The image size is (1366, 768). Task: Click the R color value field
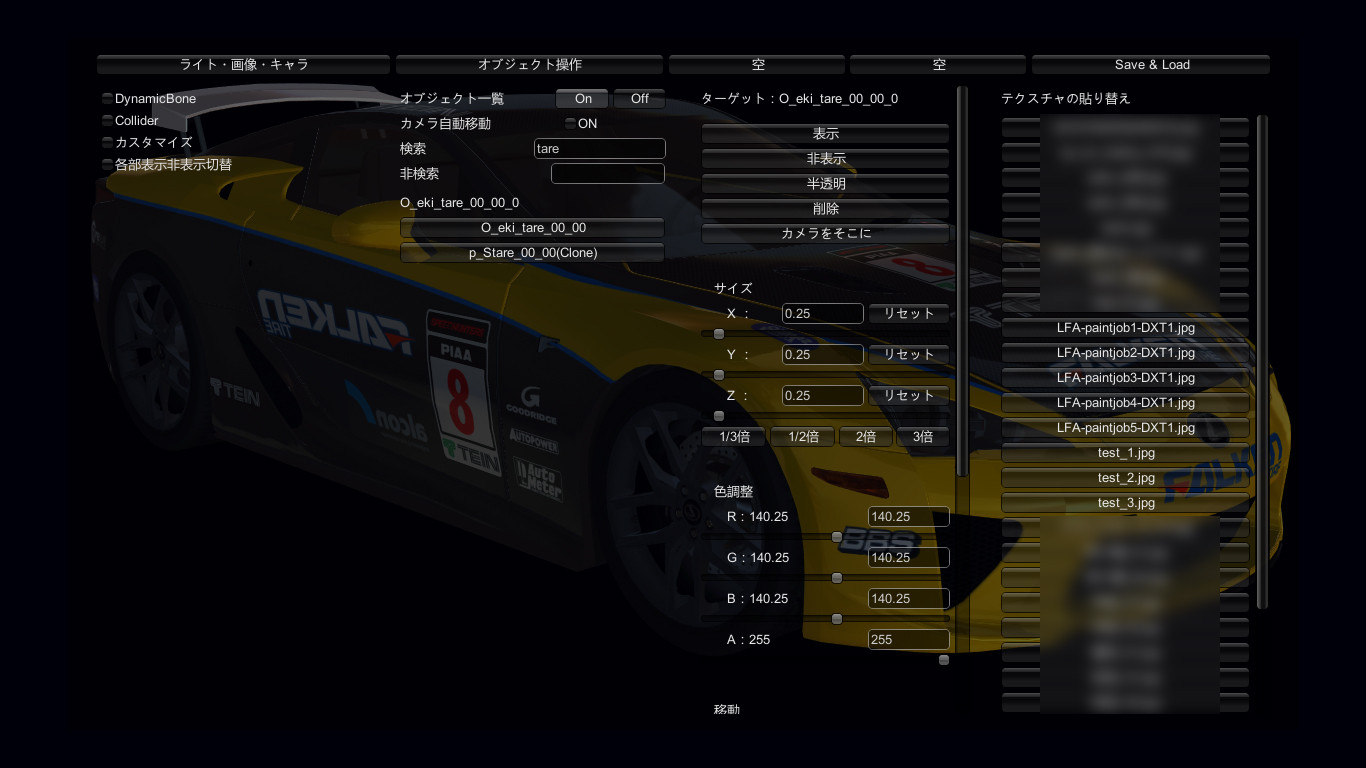(908, 517)
